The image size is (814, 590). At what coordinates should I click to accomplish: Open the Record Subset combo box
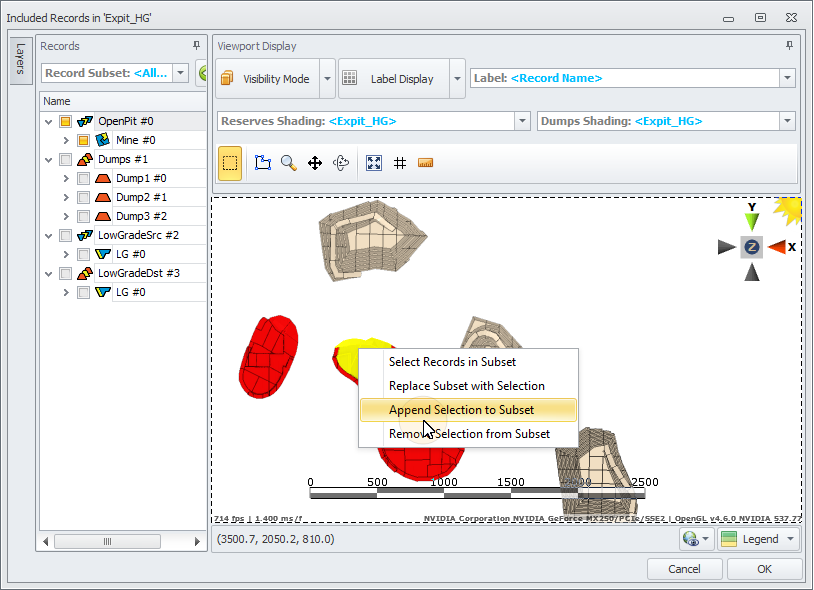(x=180, y=73)
